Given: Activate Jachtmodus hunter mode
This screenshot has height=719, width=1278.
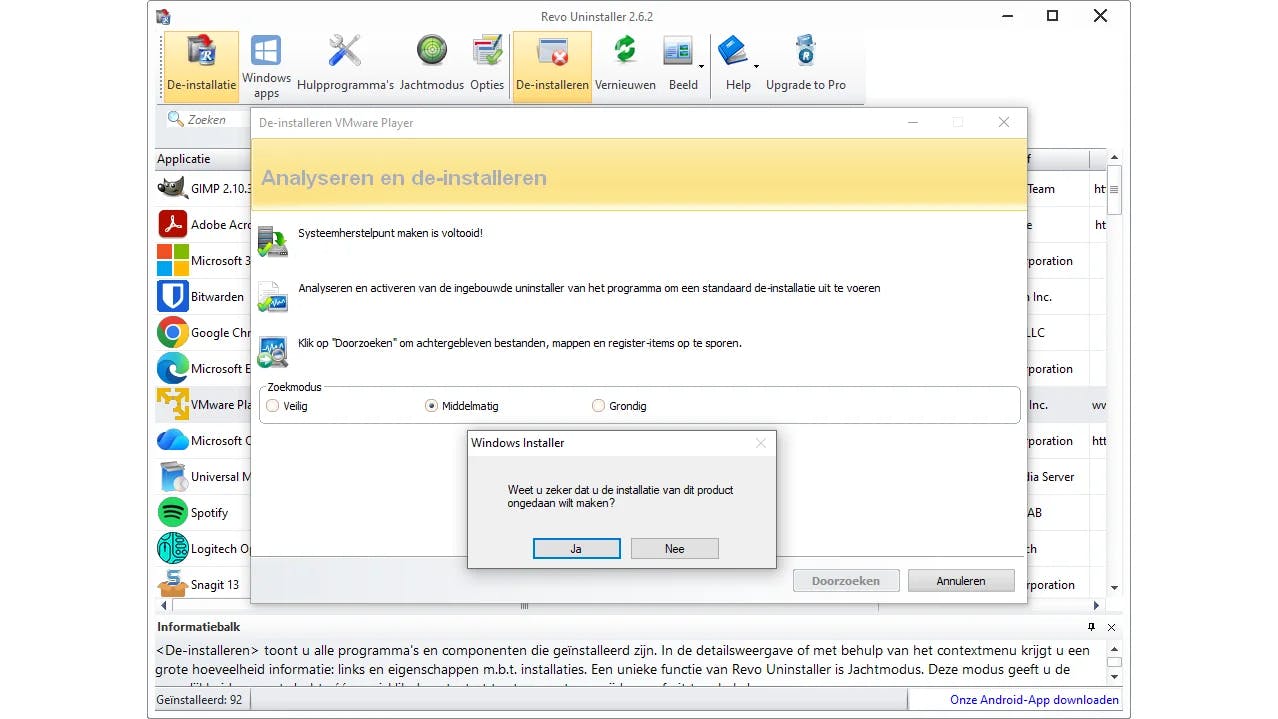Looking at the screenshot, I should [x=432, y=65].
